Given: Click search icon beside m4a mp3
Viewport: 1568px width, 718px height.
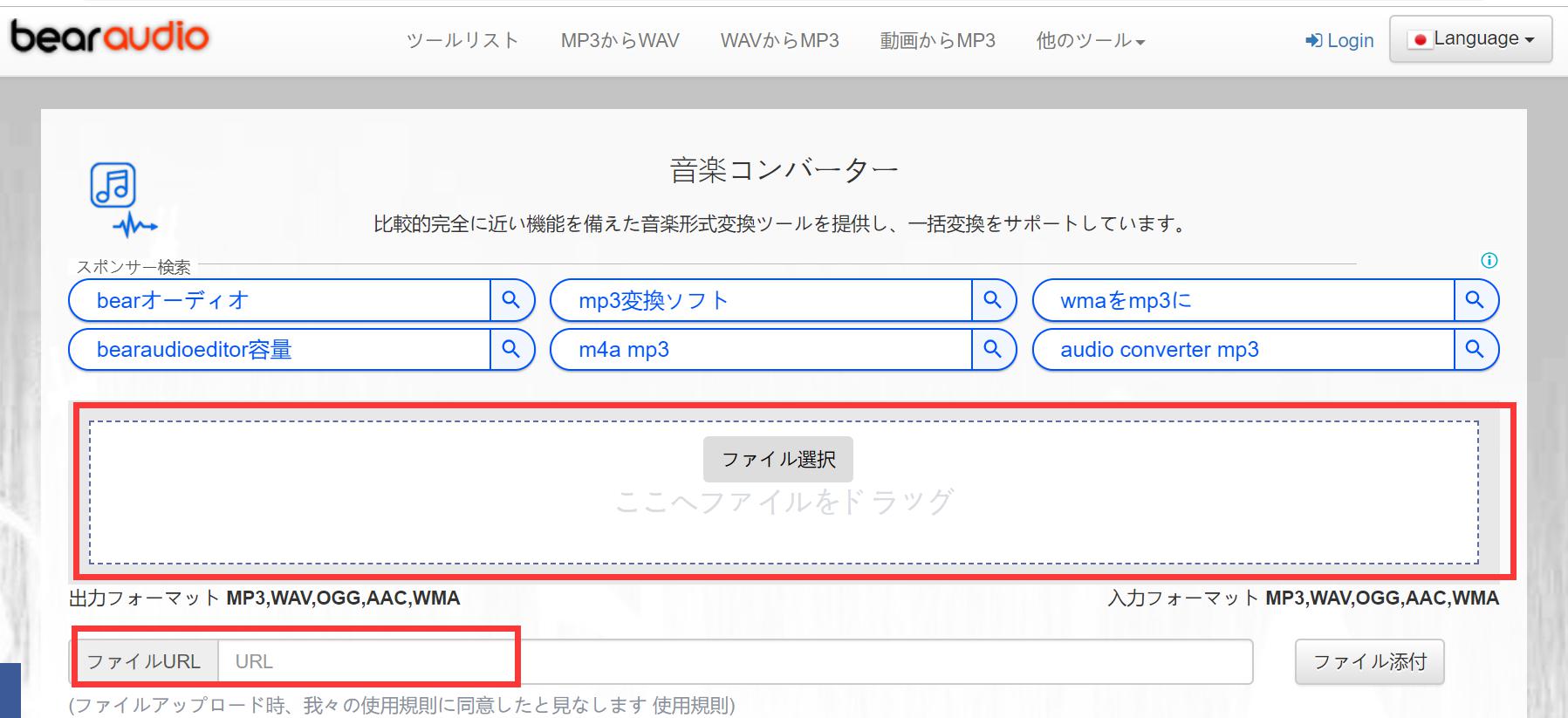Looking at the screenshot, I should (993, 349).
